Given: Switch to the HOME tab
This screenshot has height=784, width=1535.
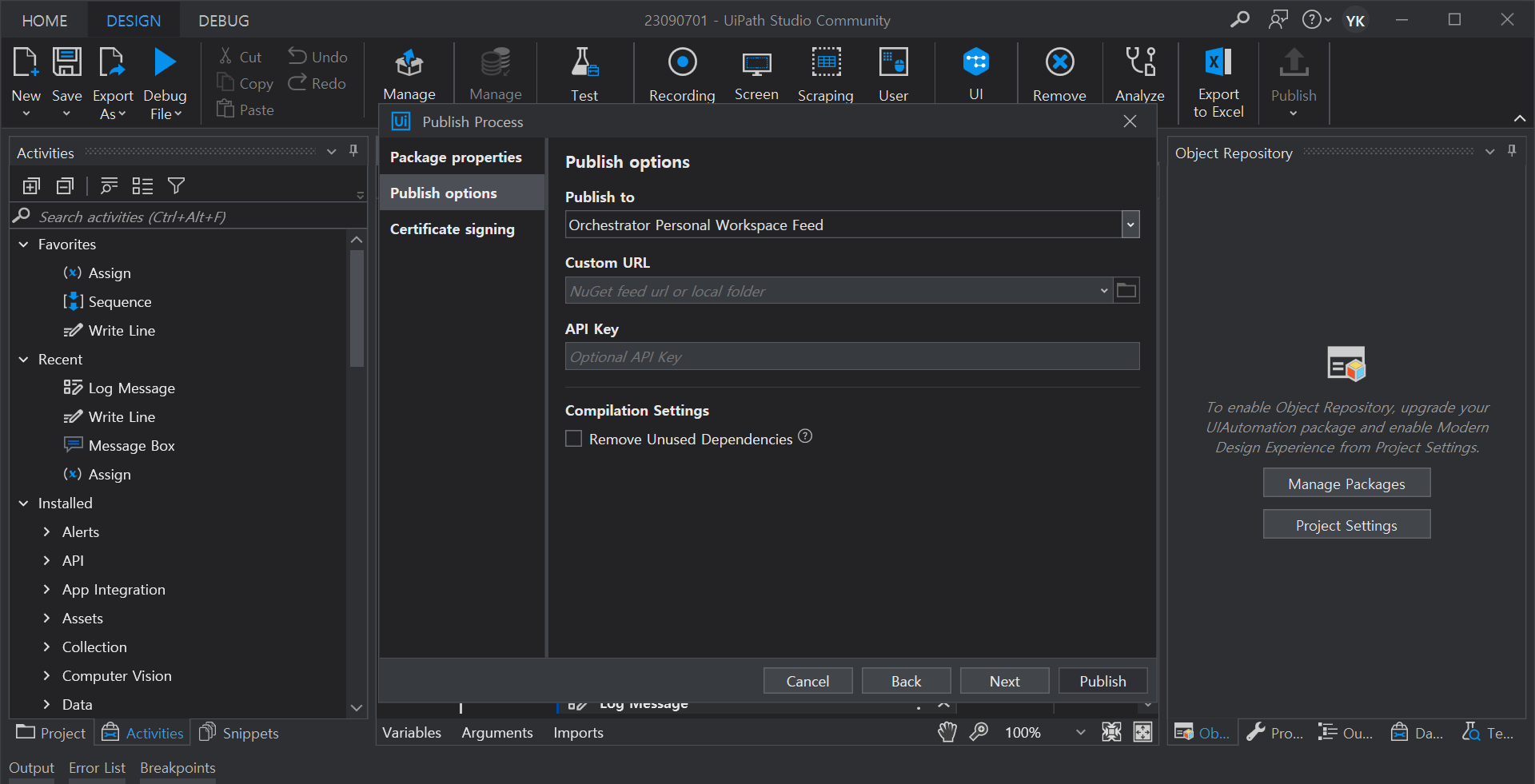Looking at the screenshot, I should pos(45,21).
